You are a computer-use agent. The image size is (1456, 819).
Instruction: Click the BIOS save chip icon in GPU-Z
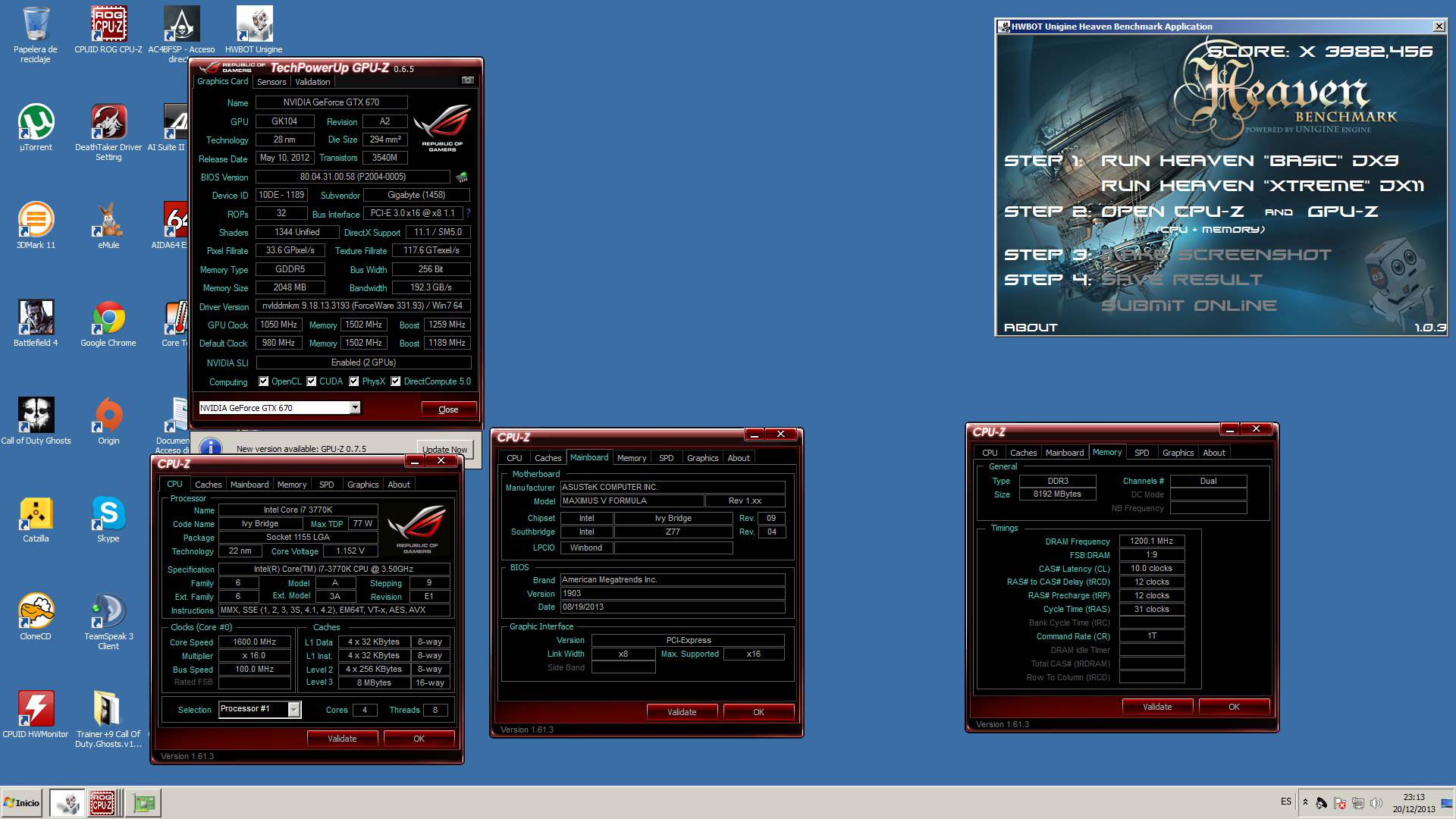tap(461, 177)
